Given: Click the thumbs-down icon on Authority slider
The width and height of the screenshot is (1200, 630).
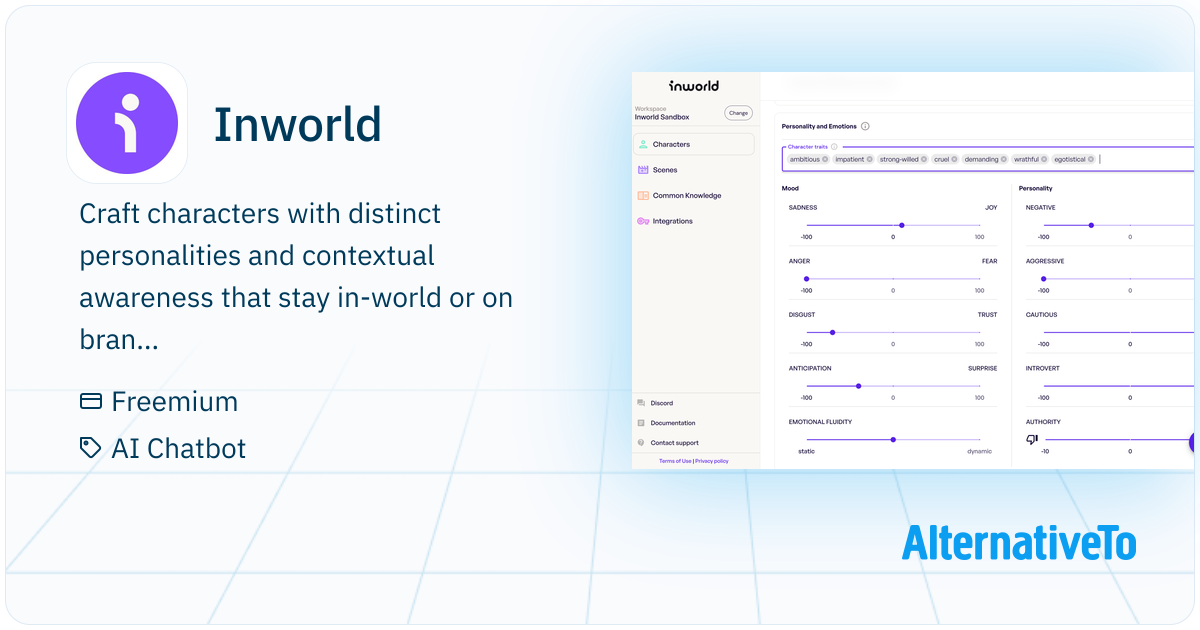Looking at the screenshot, I should point(1032,439).
